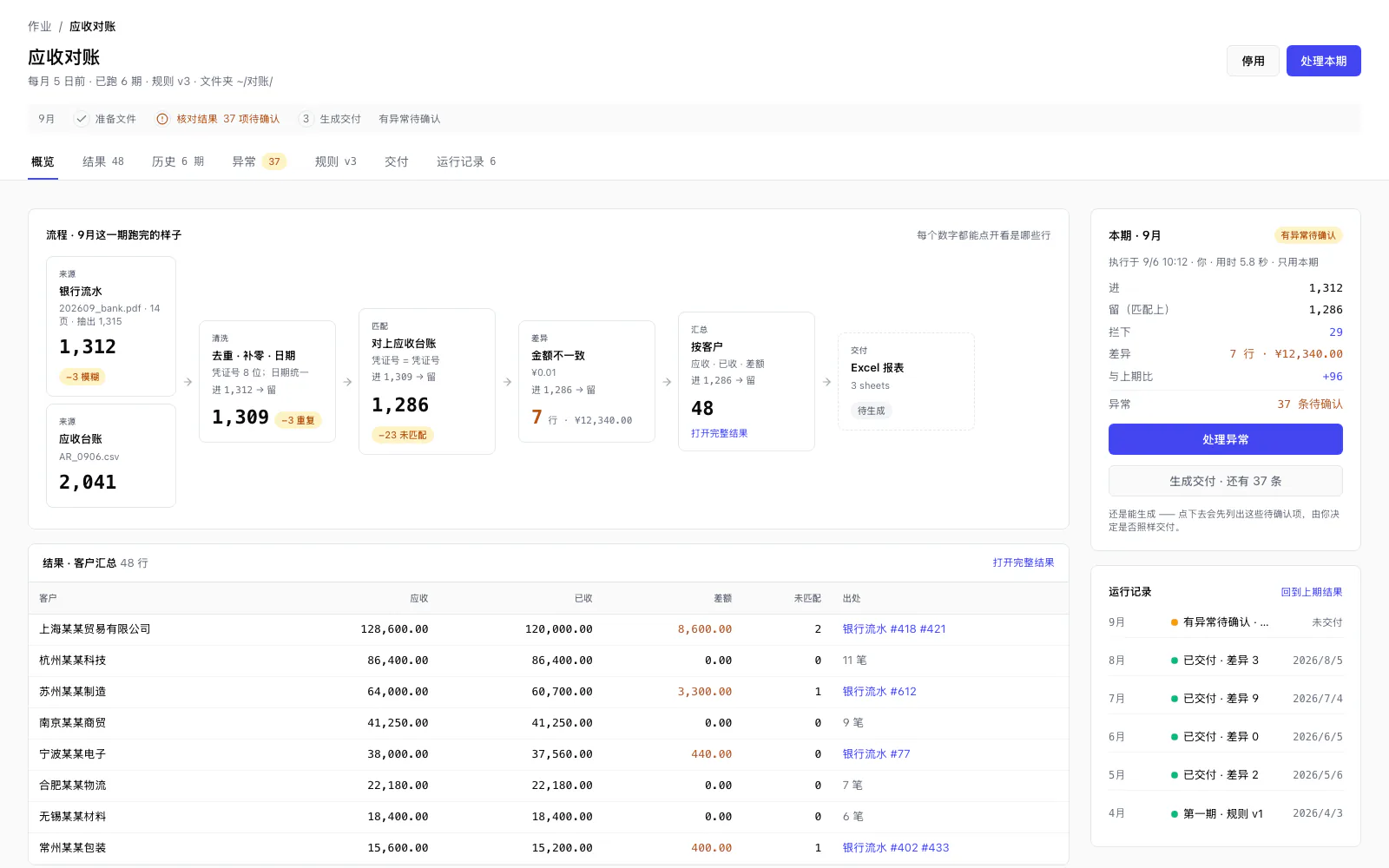Viewport: 1389px width, 868px height.
Task: Click the 有异常待确认 badge in 本期 panel
Action: pos(1308,235)
